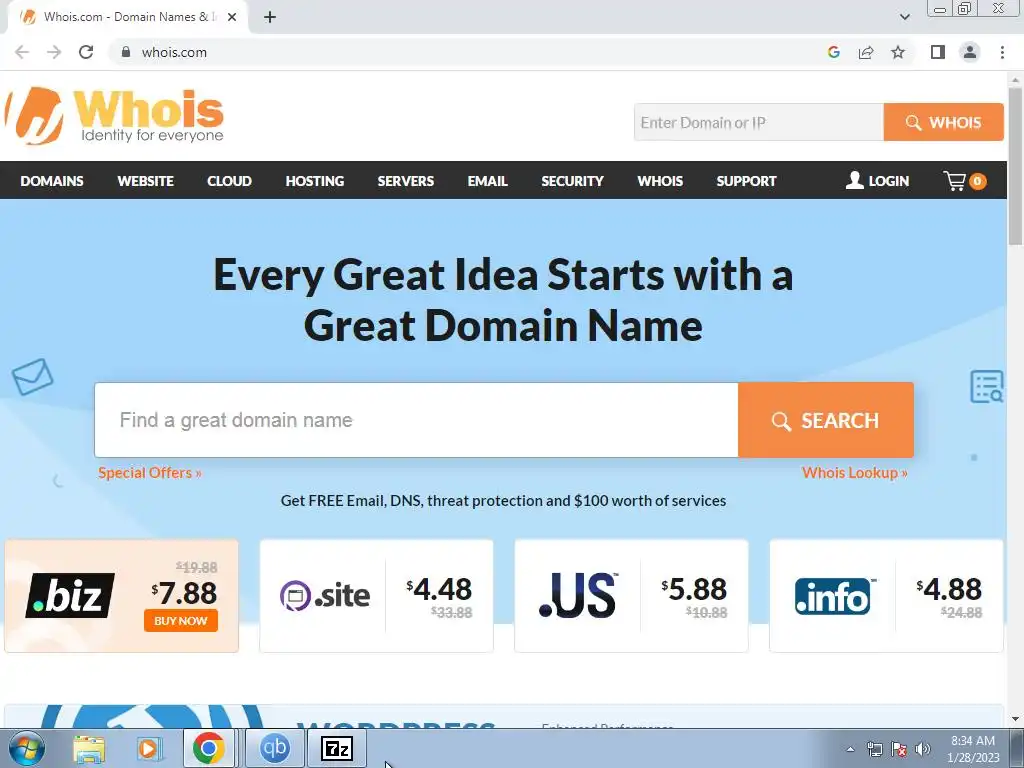Open Whois Lookup link
The image size is (1024, 768).
tap(854, 473)
